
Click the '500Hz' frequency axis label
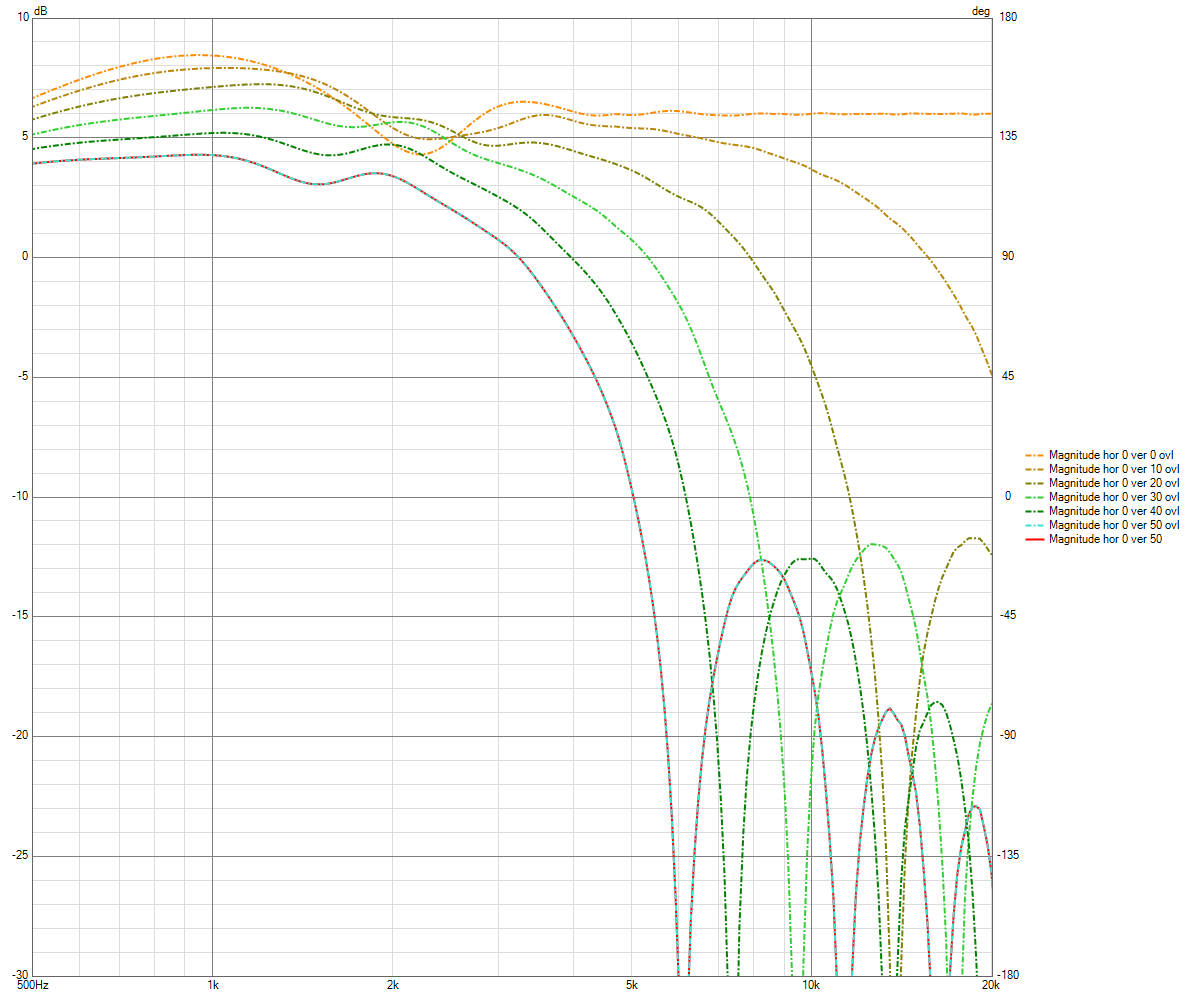point(33,986)
